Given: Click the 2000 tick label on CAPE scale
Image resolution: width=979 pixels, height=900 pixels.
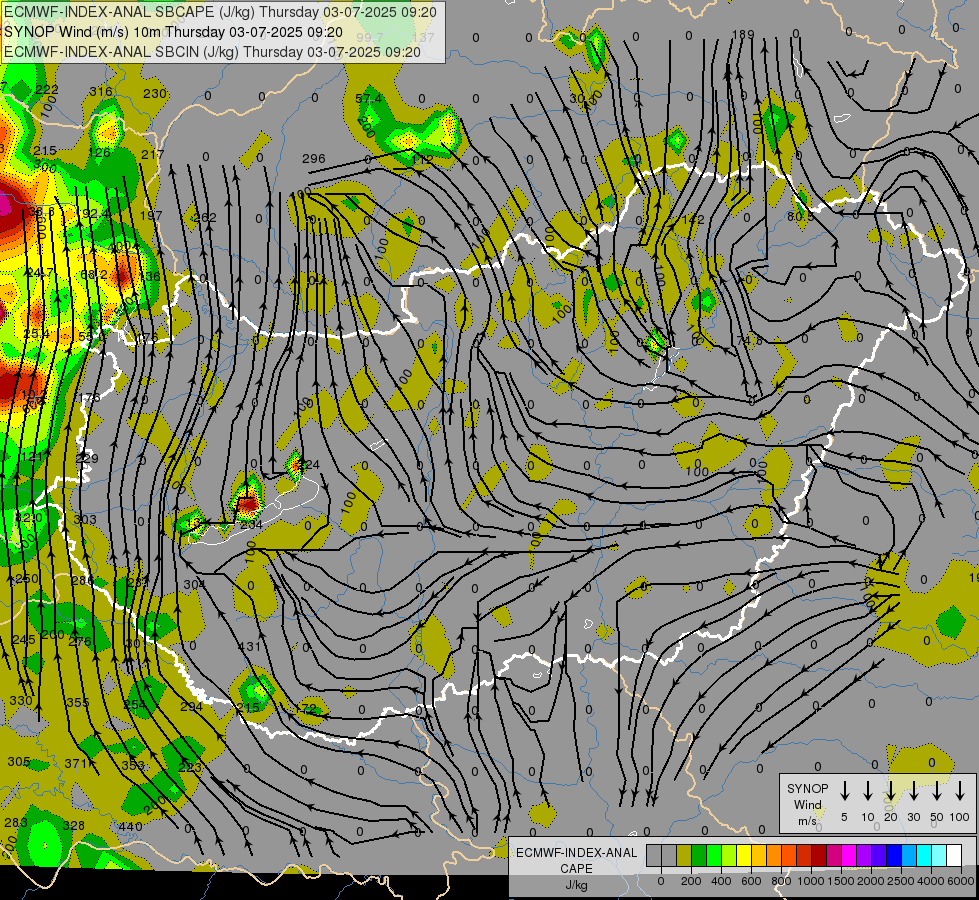Looking at the screenshot, I should click(871, 881).
